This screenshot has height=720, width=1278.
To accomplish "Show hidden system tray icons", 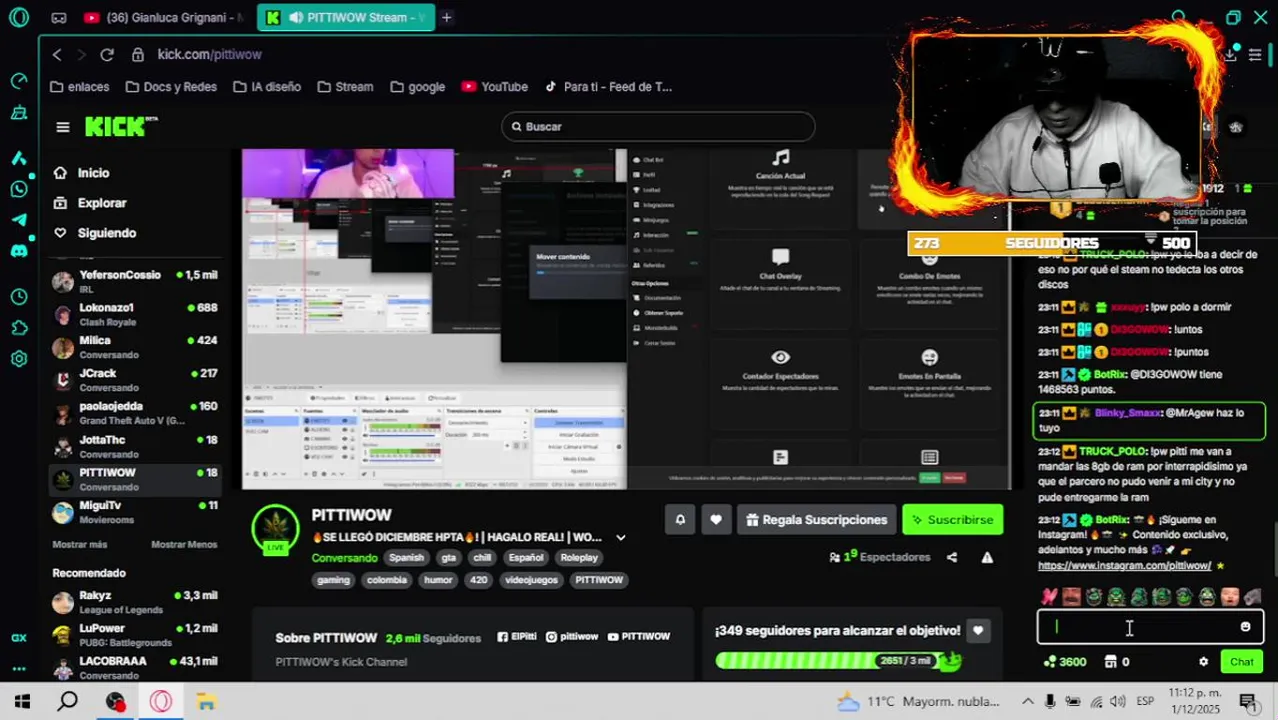I will pos(1028,702).
